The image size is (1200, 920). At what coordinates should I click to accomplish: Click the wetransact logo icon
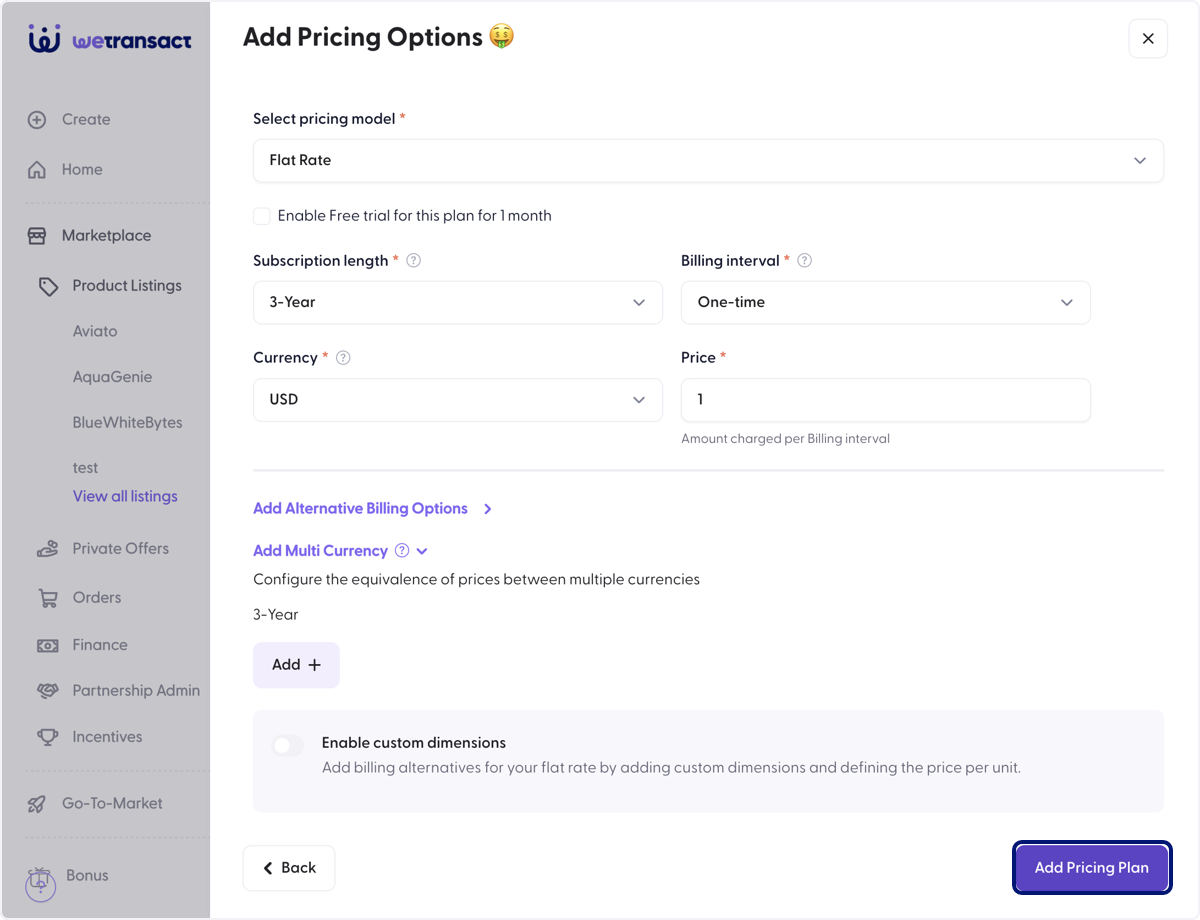tap(45, 39)
